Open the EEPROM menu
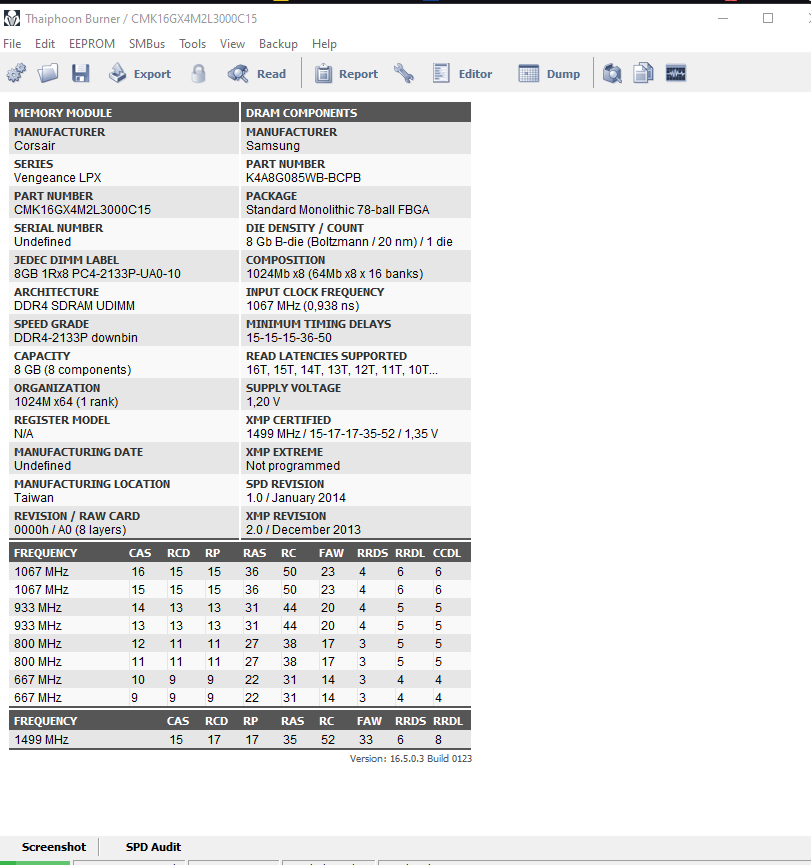This screenshot has width=811, height=865. coord(92,44)
